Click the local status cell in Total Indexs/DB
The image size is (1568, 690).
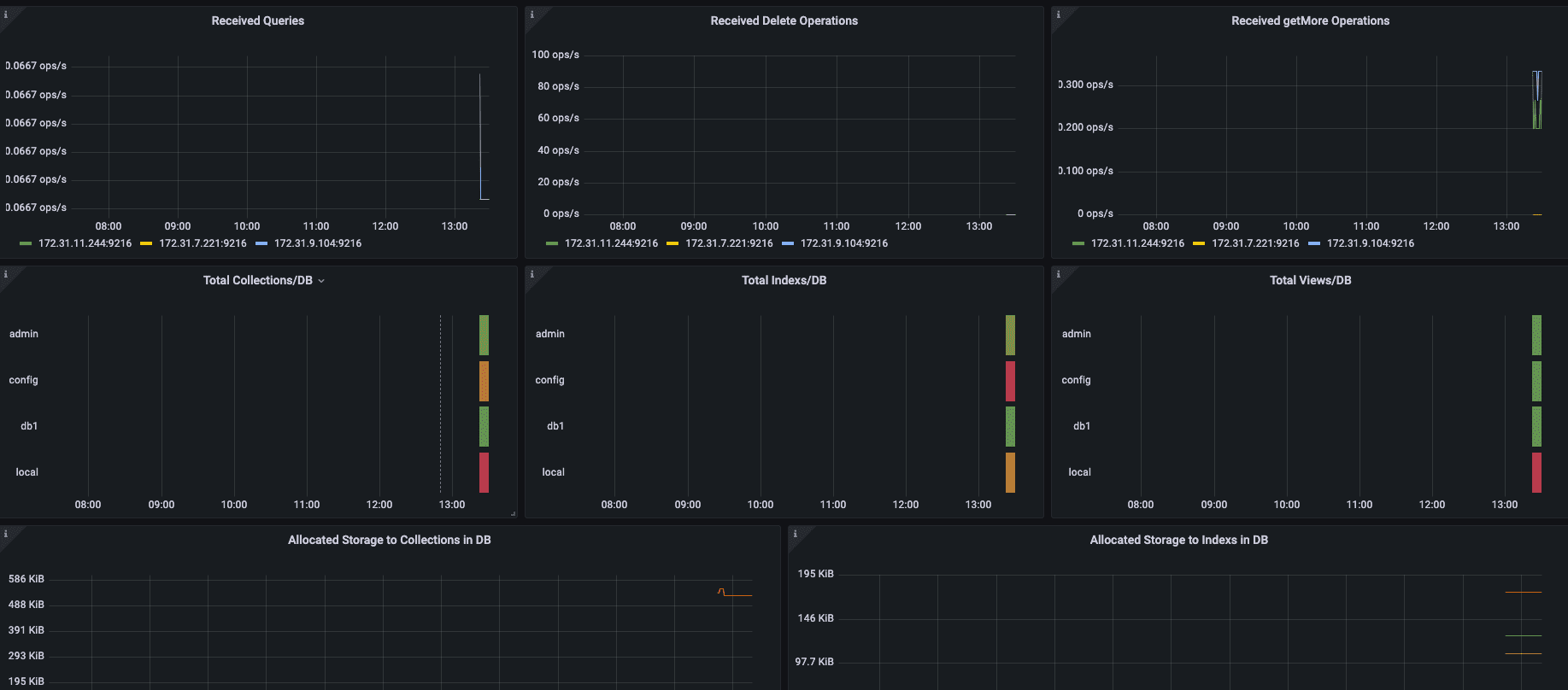(x=1010, y=472)
